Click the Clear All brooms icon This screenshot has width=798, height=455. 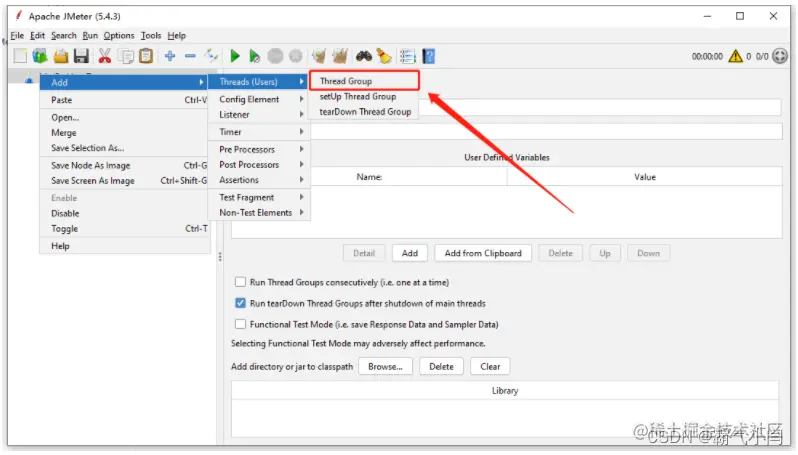(339, 56)
